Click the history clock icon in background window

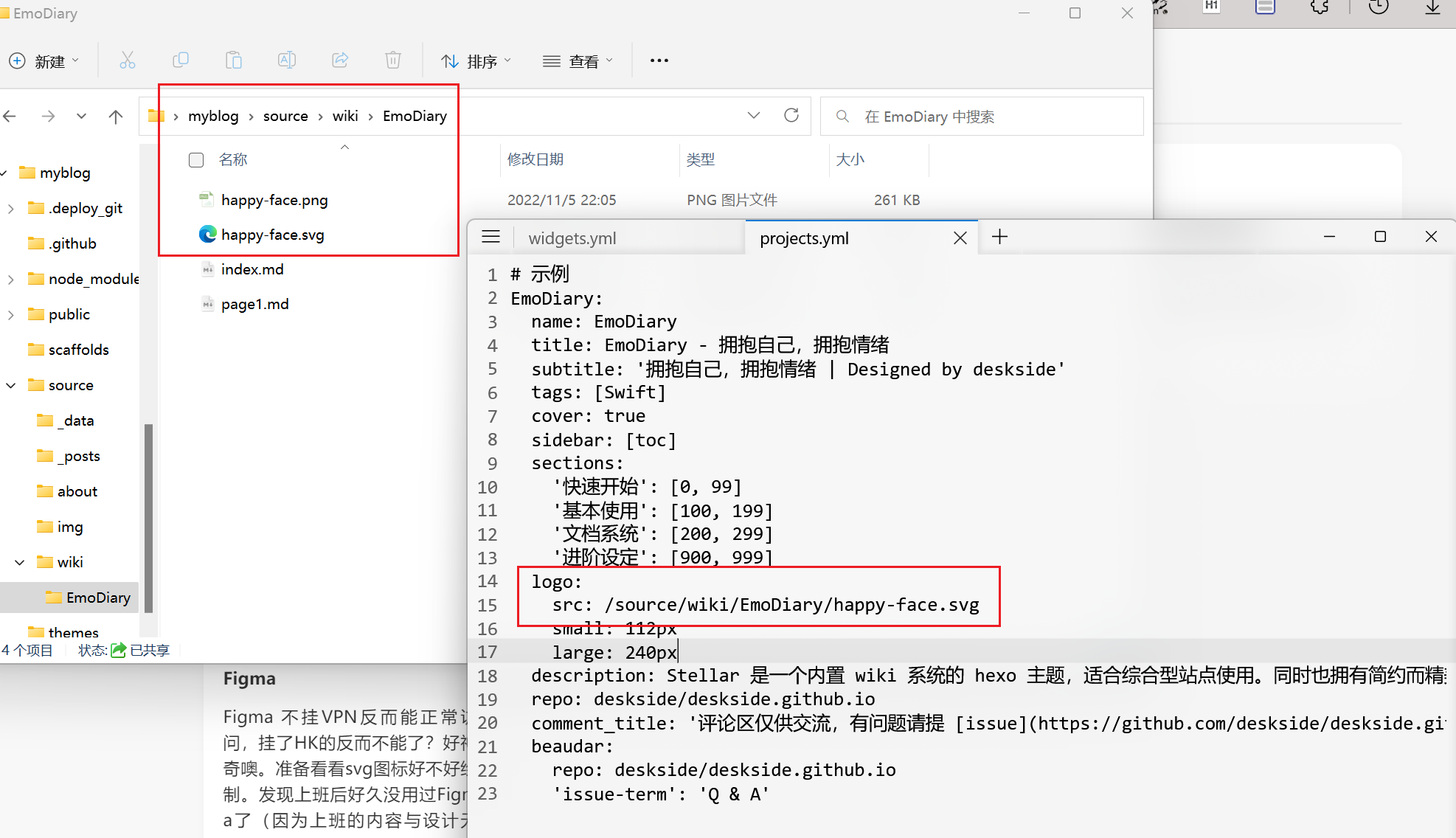tap(1379, 7)
